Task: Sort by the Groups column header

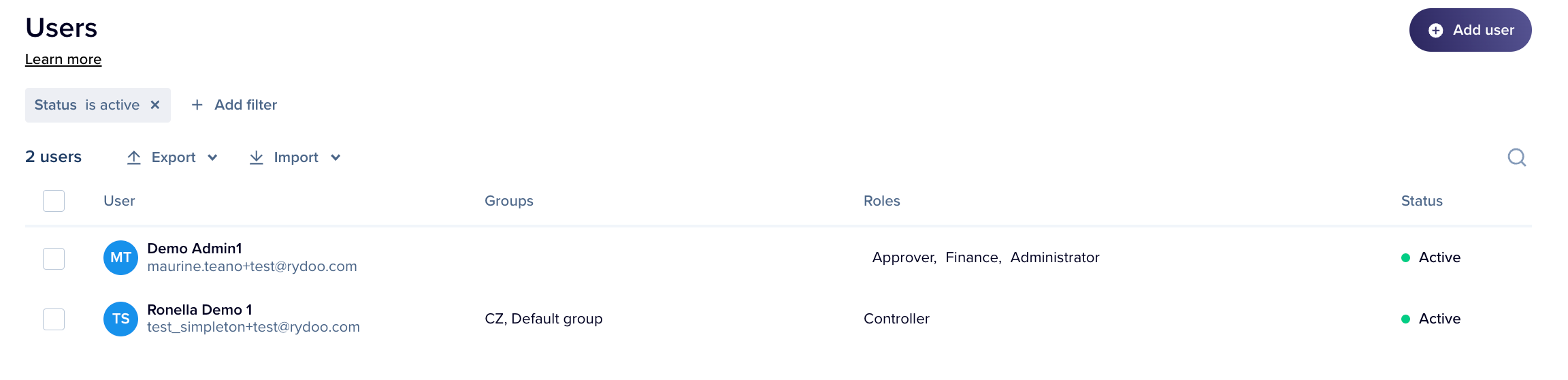Action: pyautogui.click(x=509, y=201)
